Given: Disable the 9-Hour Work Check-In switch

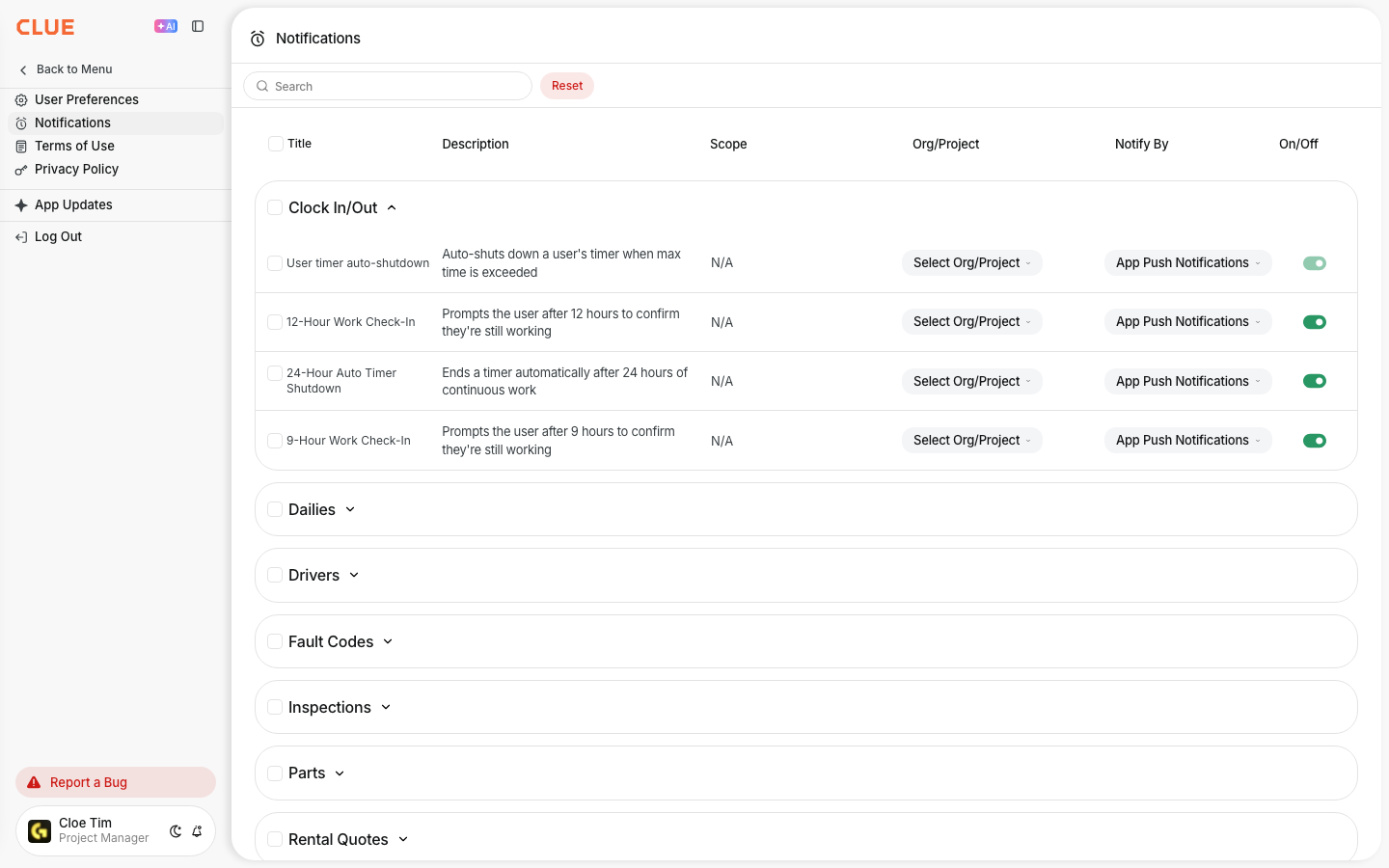Looking at the screenshot, I should 1315,441.
